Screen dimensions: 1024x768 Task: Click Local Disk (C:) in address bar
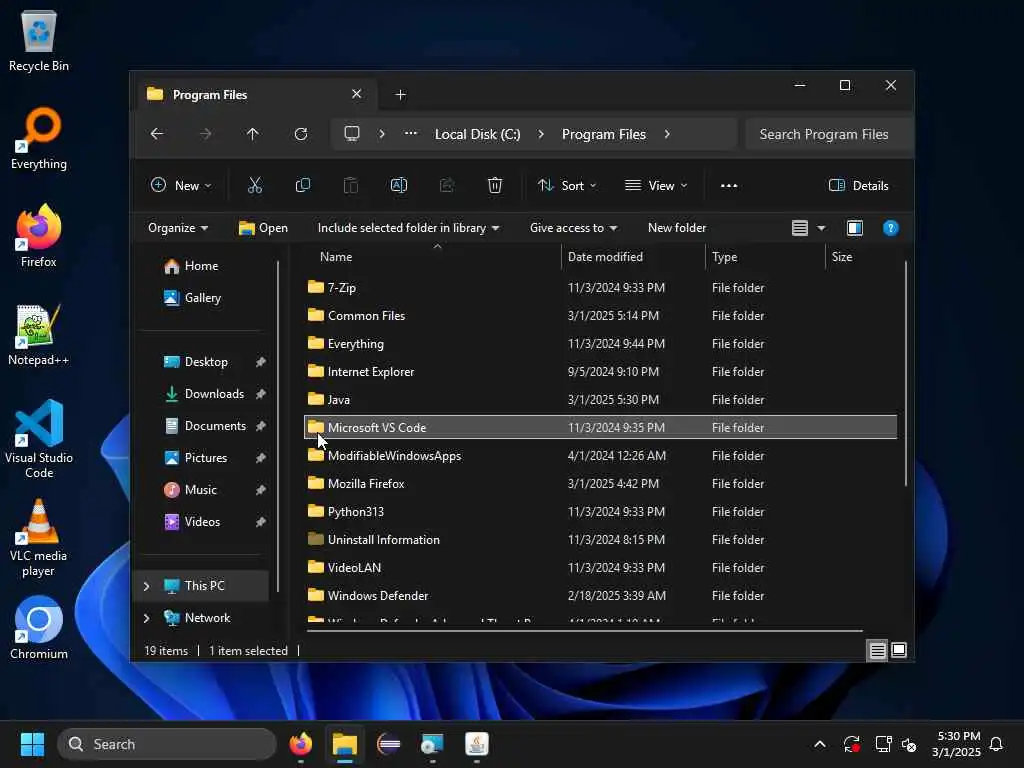[x=477, y=134]
